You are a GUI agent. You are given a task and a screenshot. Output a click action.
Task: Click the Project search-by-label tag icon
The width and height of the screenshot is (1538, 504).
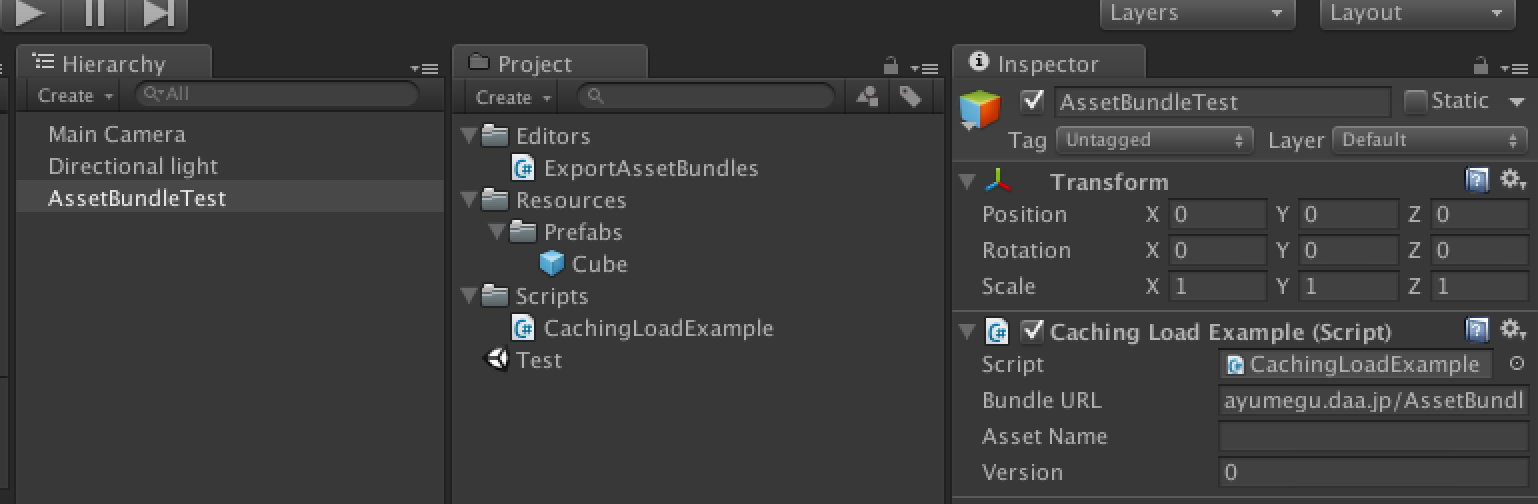909,96
